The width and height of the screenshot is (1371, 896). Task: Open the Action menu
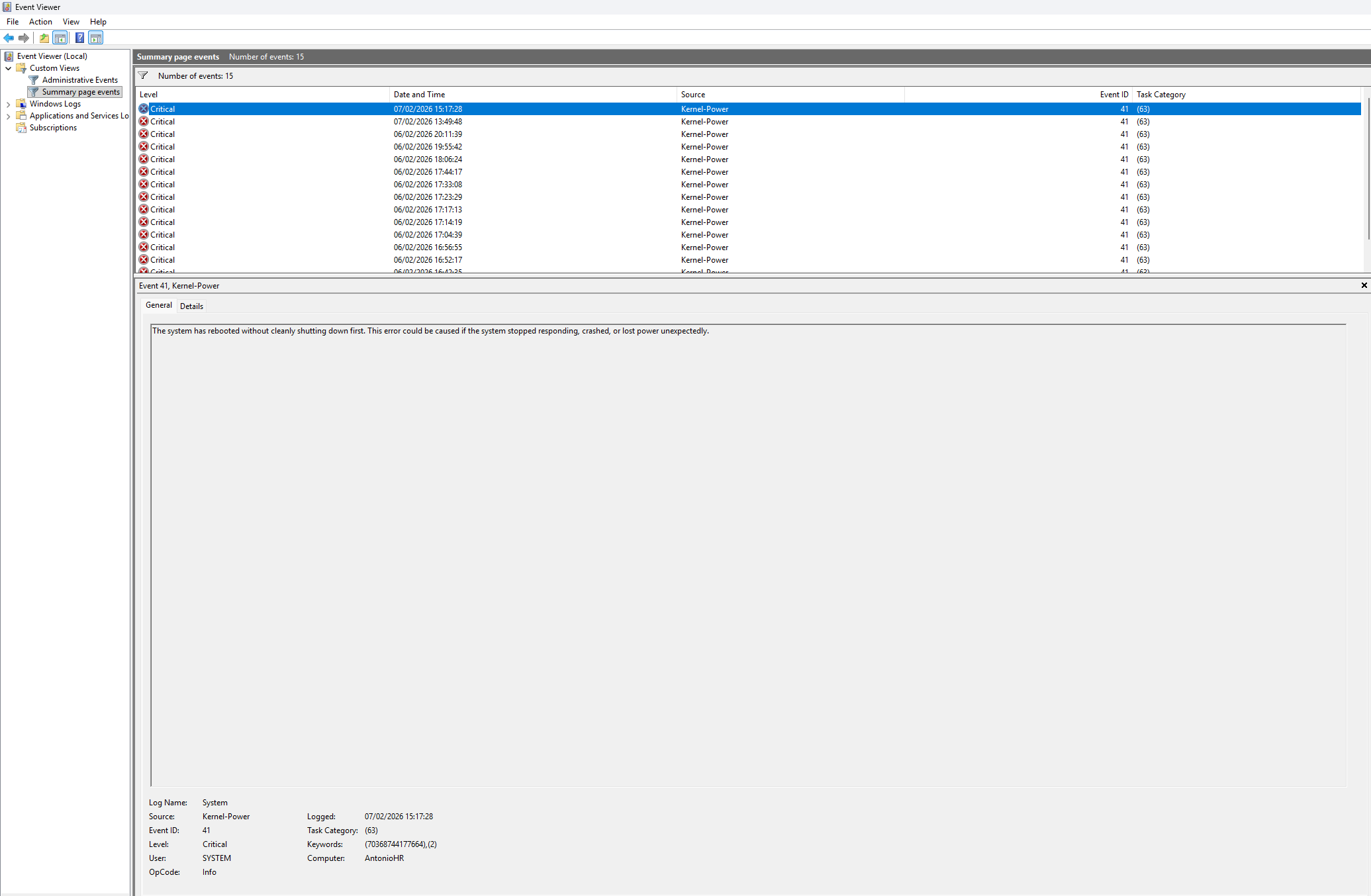(40, 21)
